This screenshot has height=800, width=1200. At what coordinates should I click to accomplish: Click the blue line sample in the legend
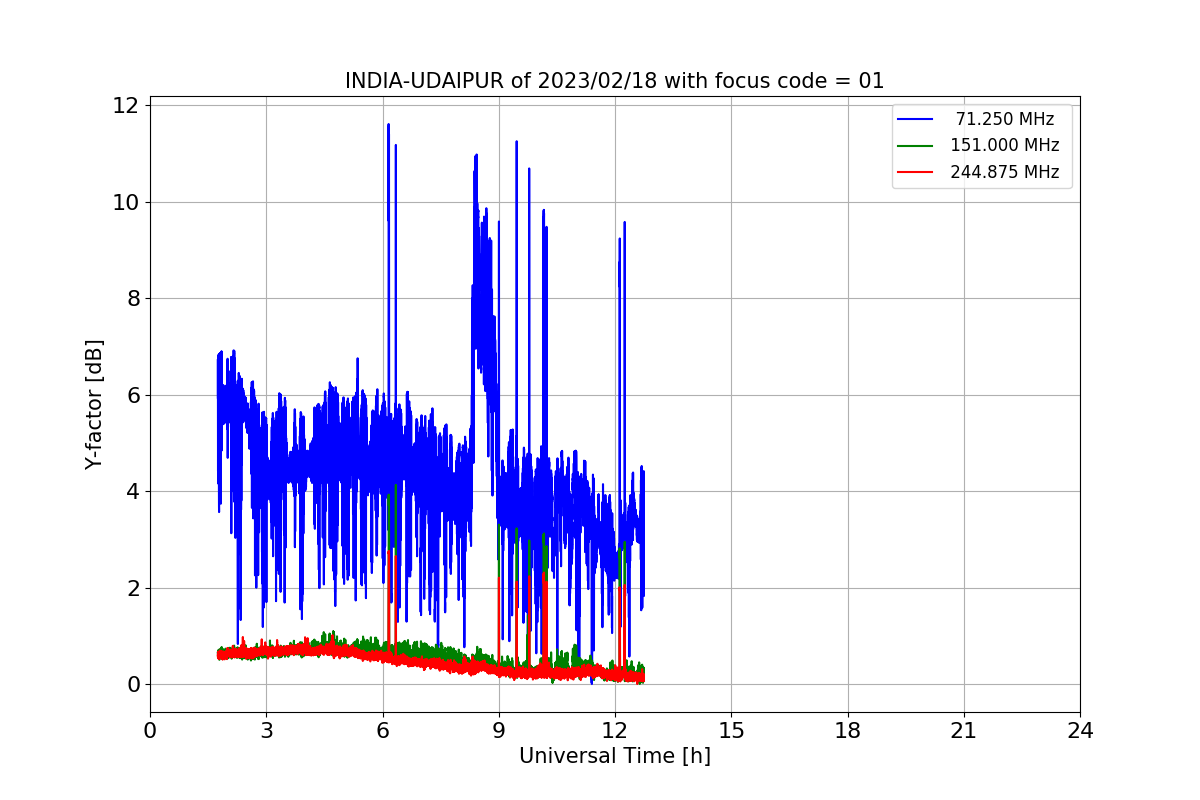coord(915,119)
